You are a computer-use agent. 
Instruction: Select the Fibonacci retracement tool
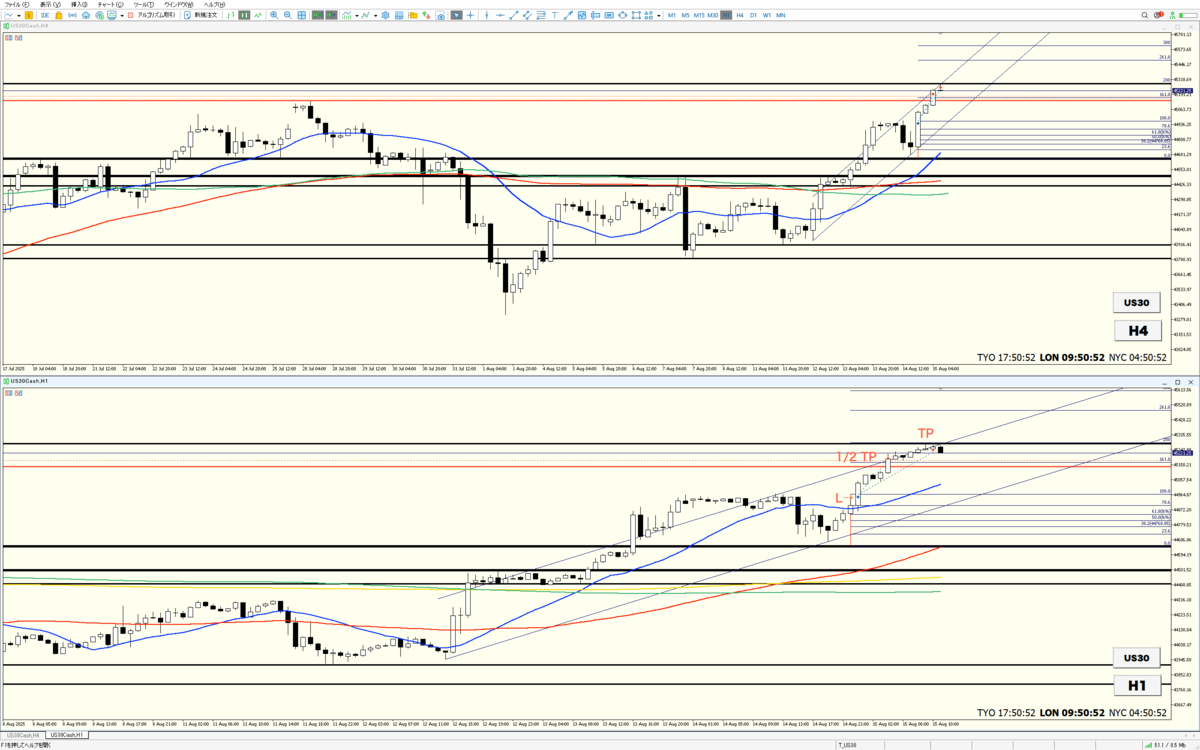coord(541,15)
